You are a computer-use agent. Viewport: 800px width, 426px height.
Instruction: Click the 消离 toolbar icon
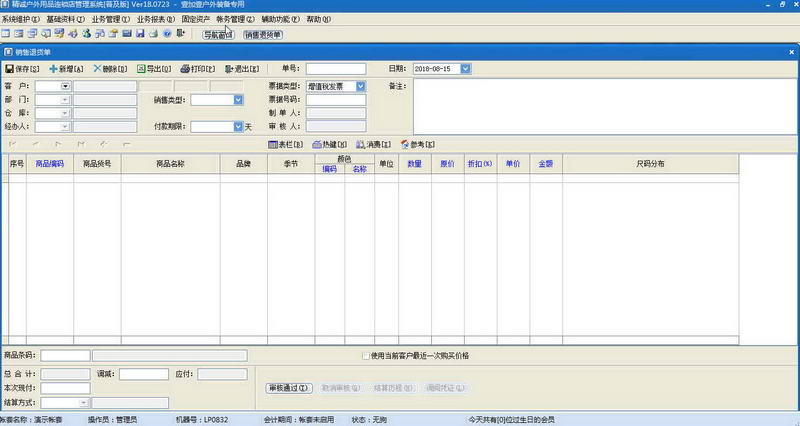point(361,145)
